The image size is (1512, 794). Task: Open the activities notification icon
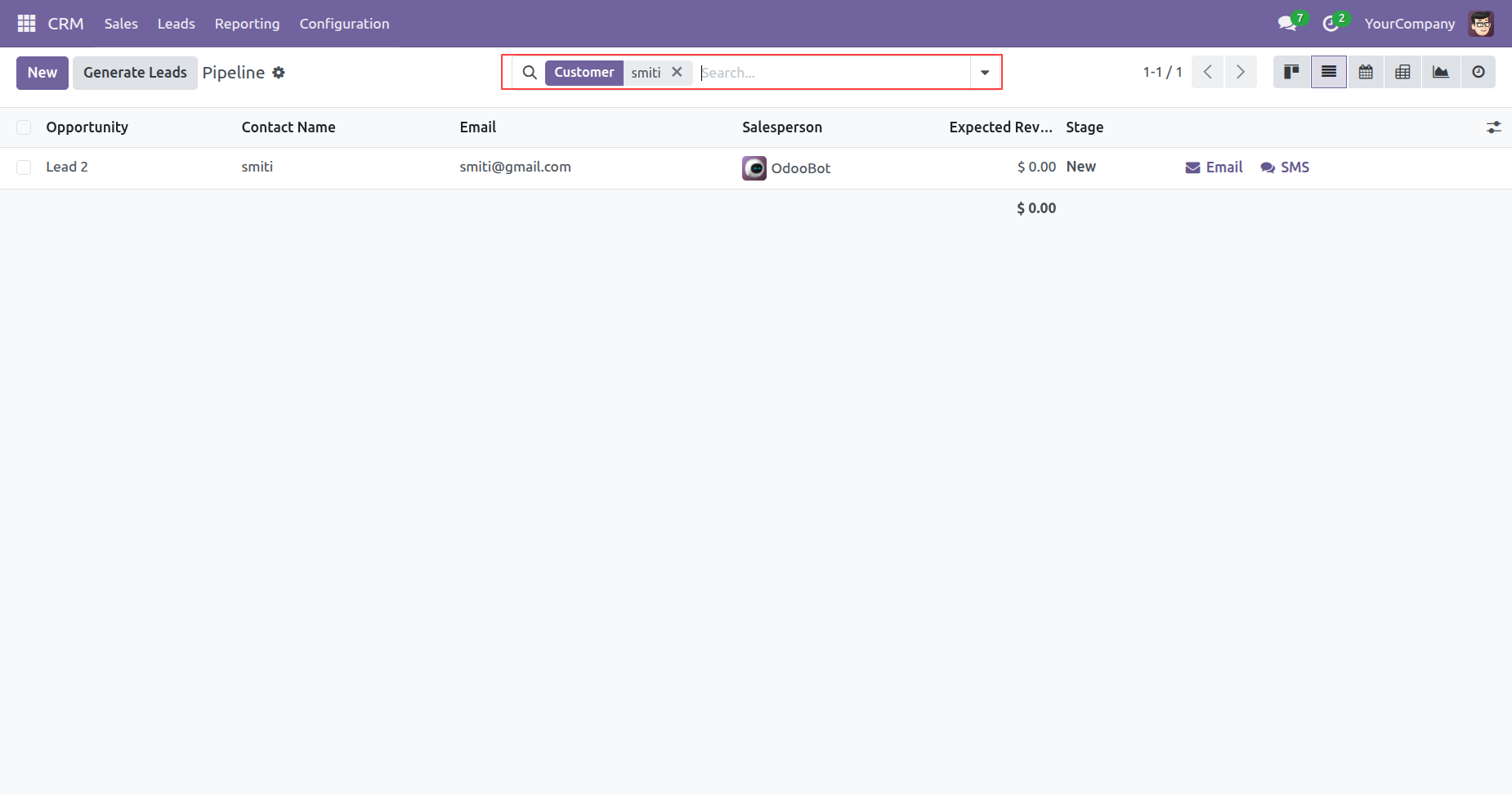tap(1331, 24)
